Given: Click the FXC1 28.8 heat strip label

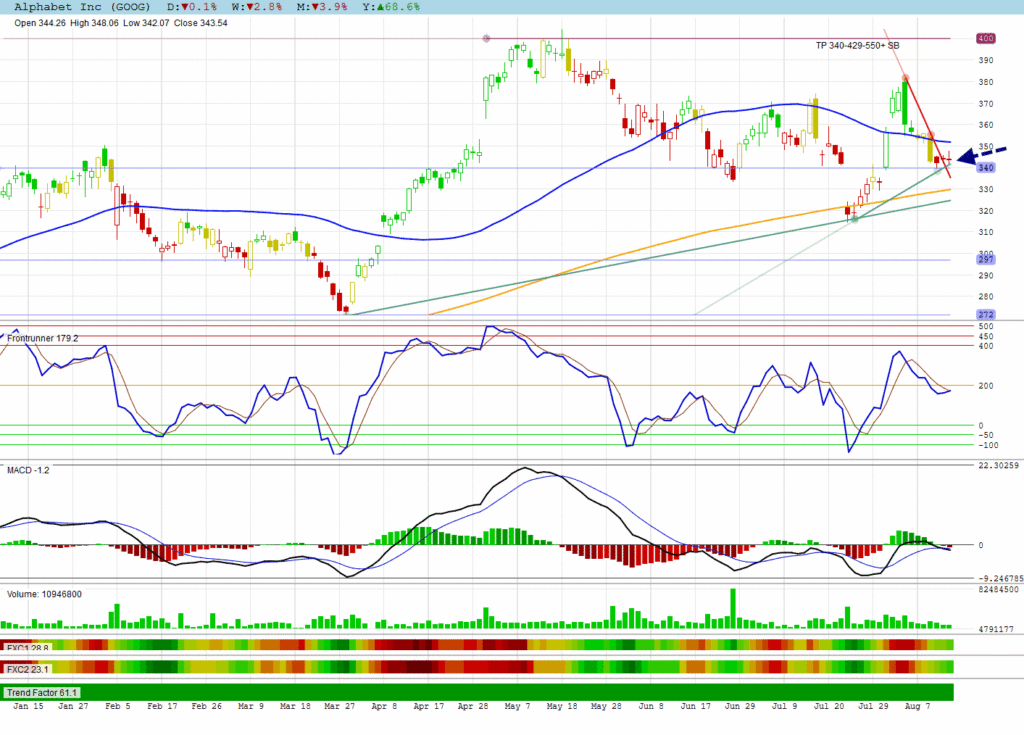Looking at the screenshot, I should [x=27, y=648].
